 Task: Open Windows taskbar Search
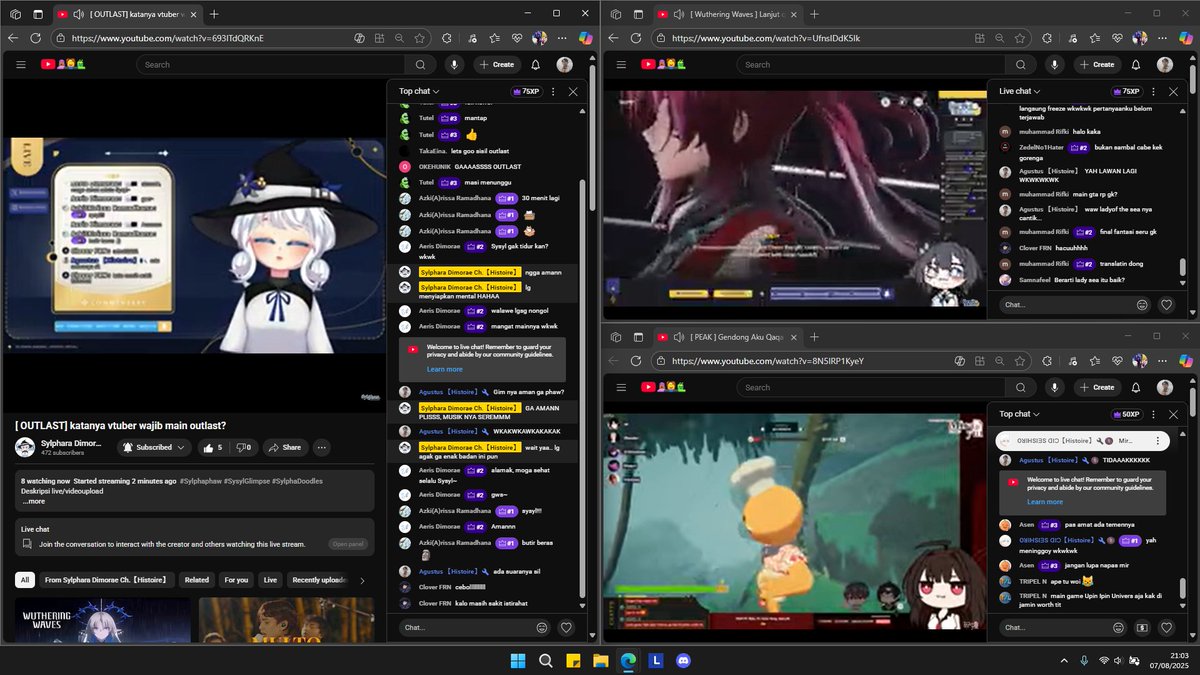click(546, 660)
